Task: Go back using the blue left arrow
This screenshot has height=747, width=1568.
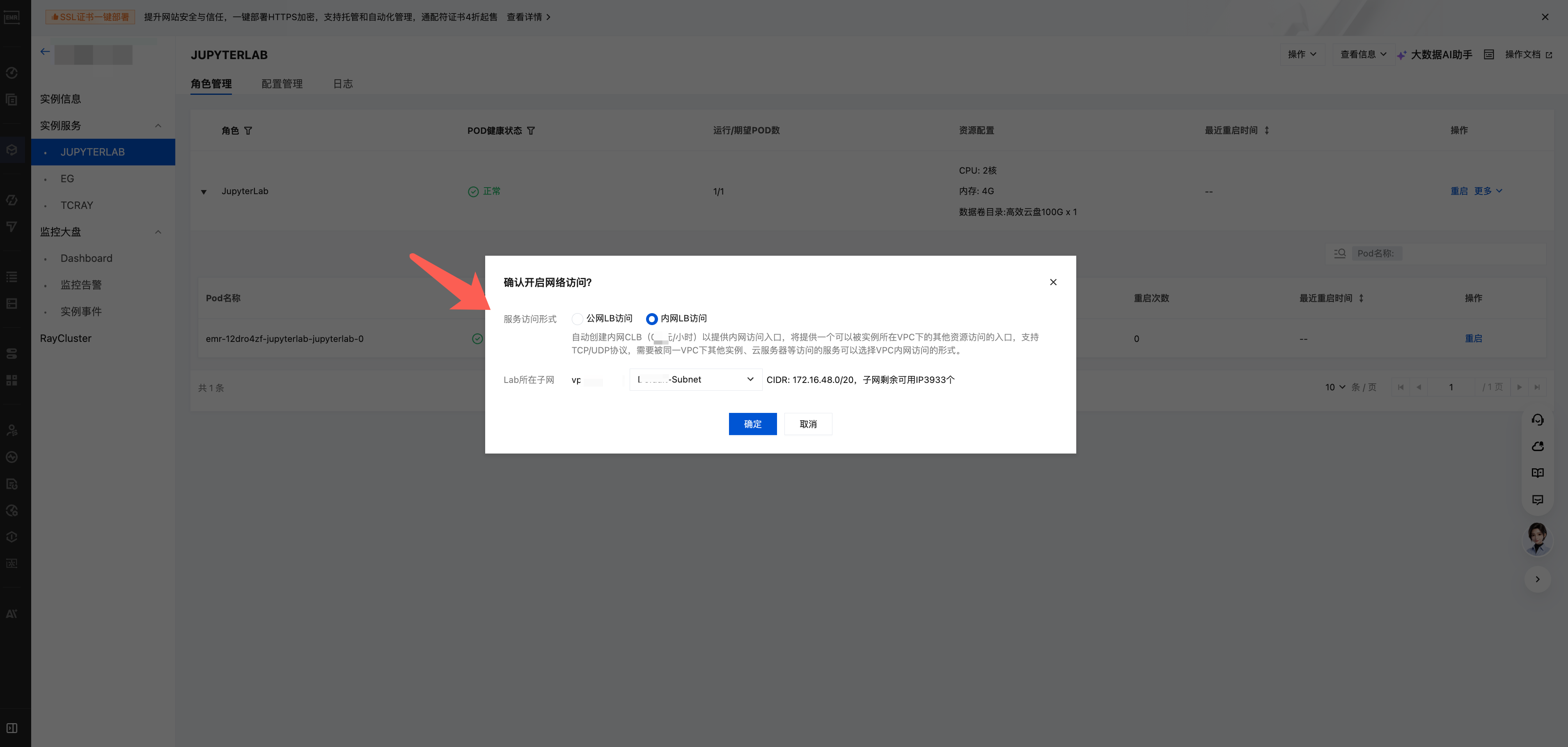Action: pos(45,52)
